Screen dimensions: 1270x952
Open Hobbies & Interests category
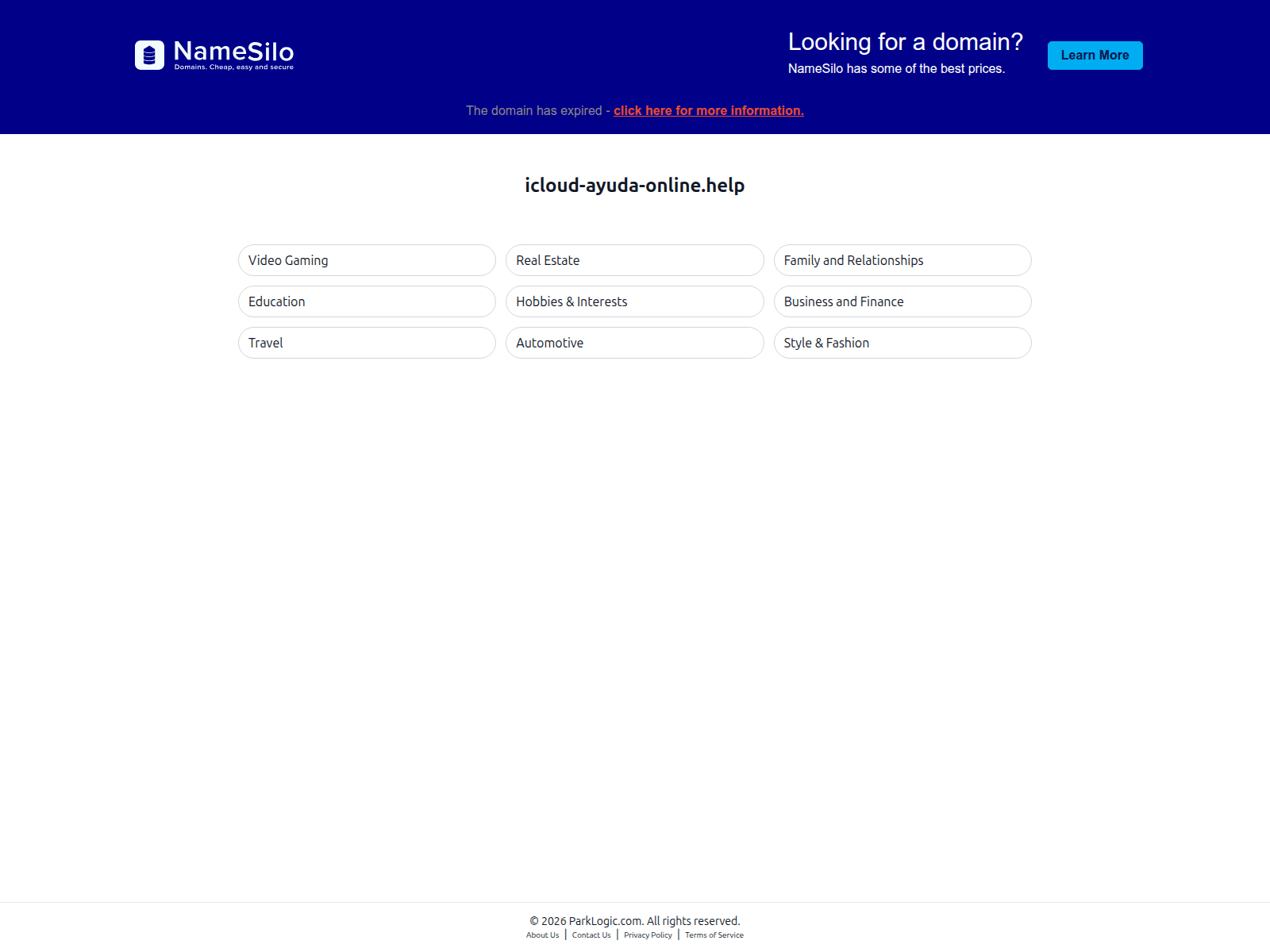click(x=634, y=301)
